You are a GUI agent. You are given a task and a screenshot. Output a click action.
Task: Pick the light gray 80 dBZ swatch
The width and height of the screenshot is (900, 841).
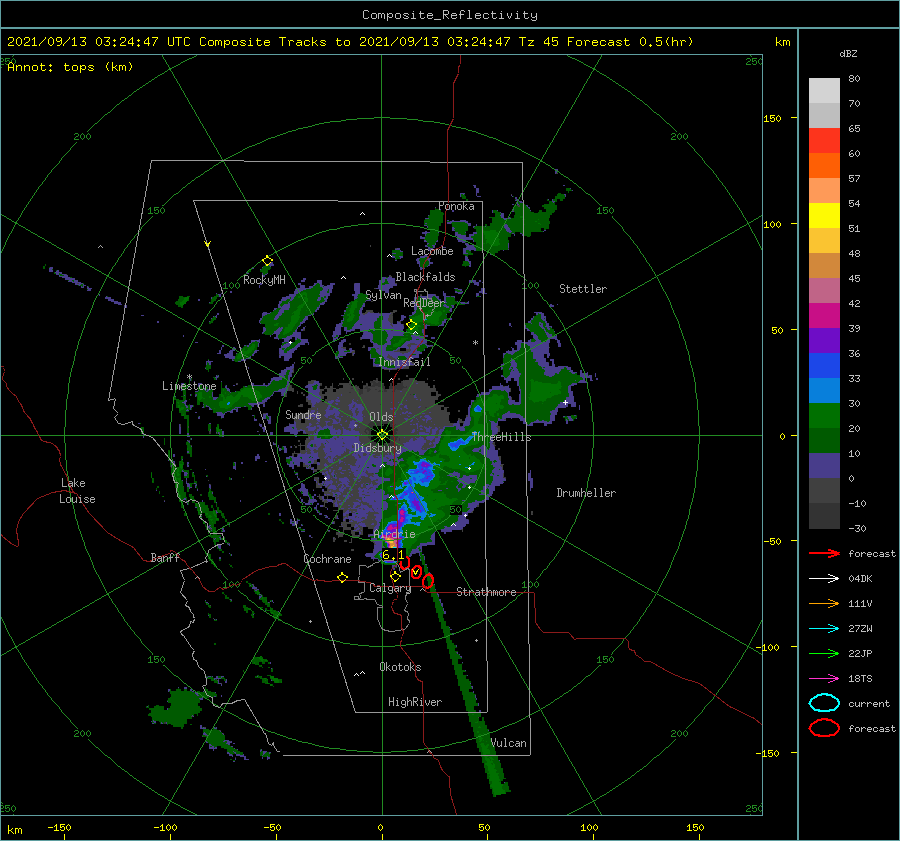click(x=824, y=90)
